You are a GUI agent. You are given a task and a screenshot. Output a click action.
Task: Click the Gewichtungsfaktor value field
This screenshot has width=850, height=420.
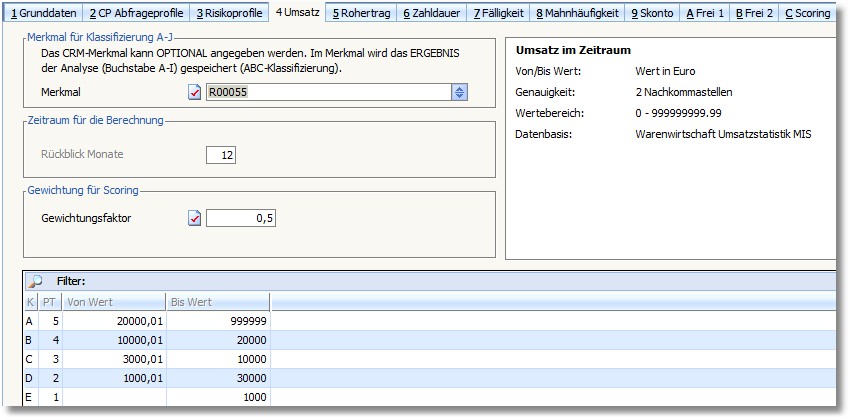click(x=241, y=218)
